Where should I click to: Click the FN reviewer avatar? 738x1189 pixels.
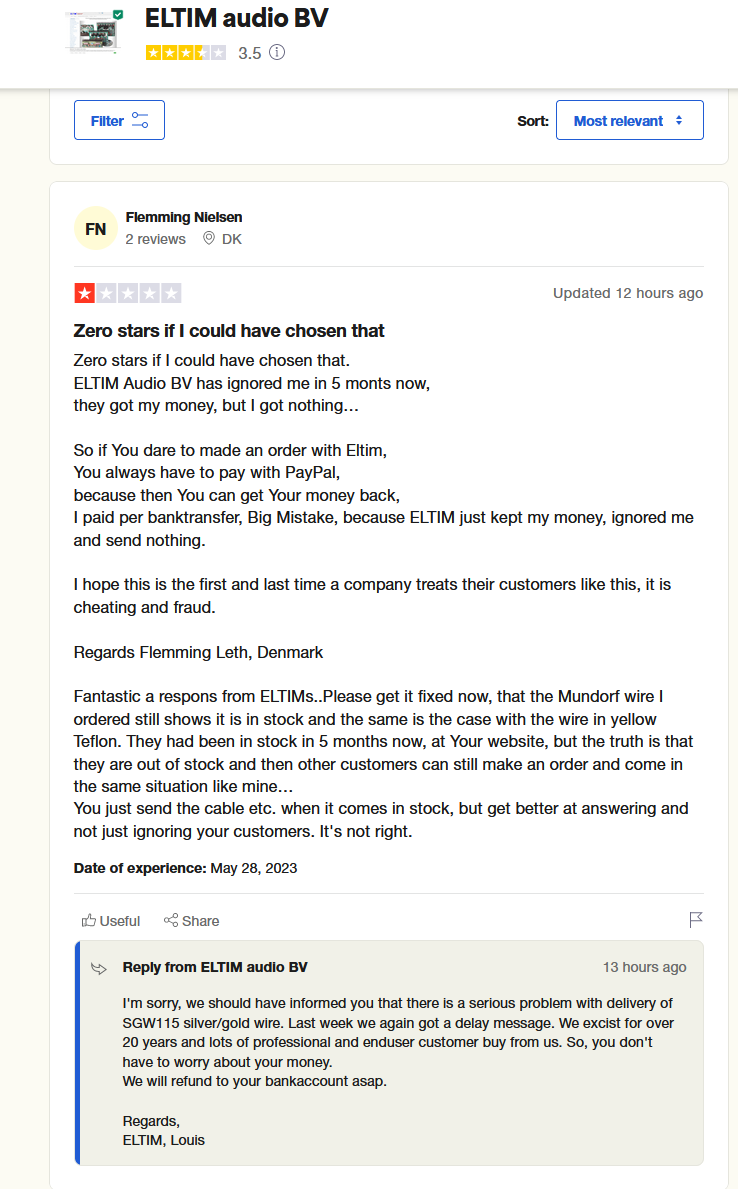96,228
